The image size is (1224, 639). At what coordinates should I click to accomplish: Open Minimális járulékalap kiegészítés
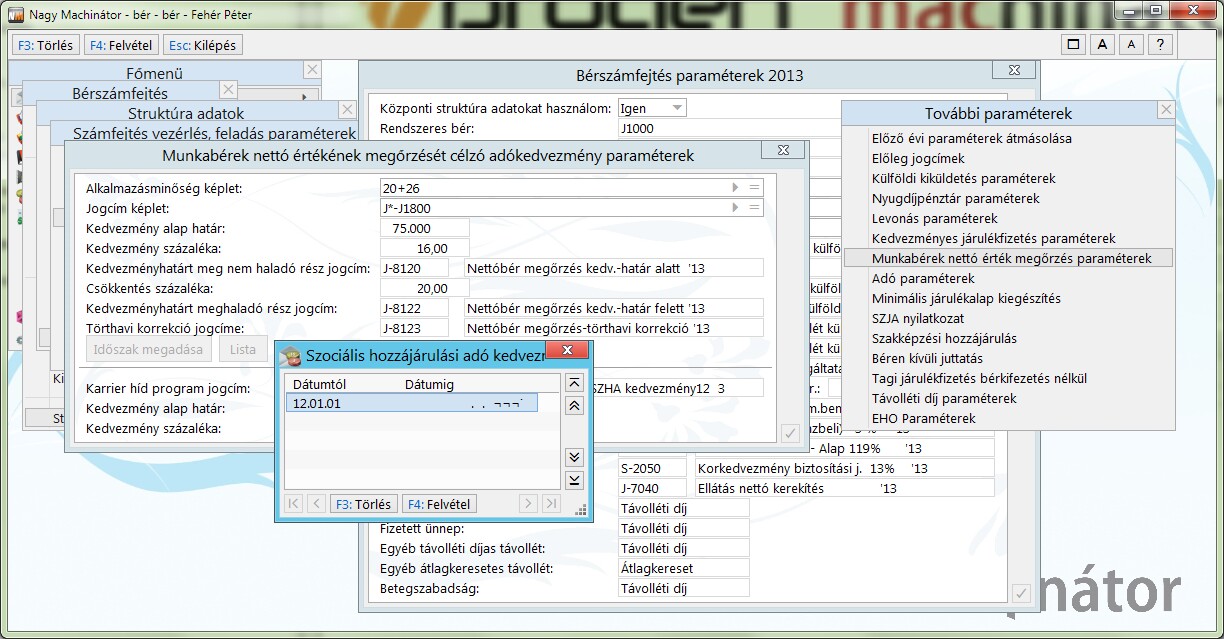pyautogui.click(x=966, y=298)
